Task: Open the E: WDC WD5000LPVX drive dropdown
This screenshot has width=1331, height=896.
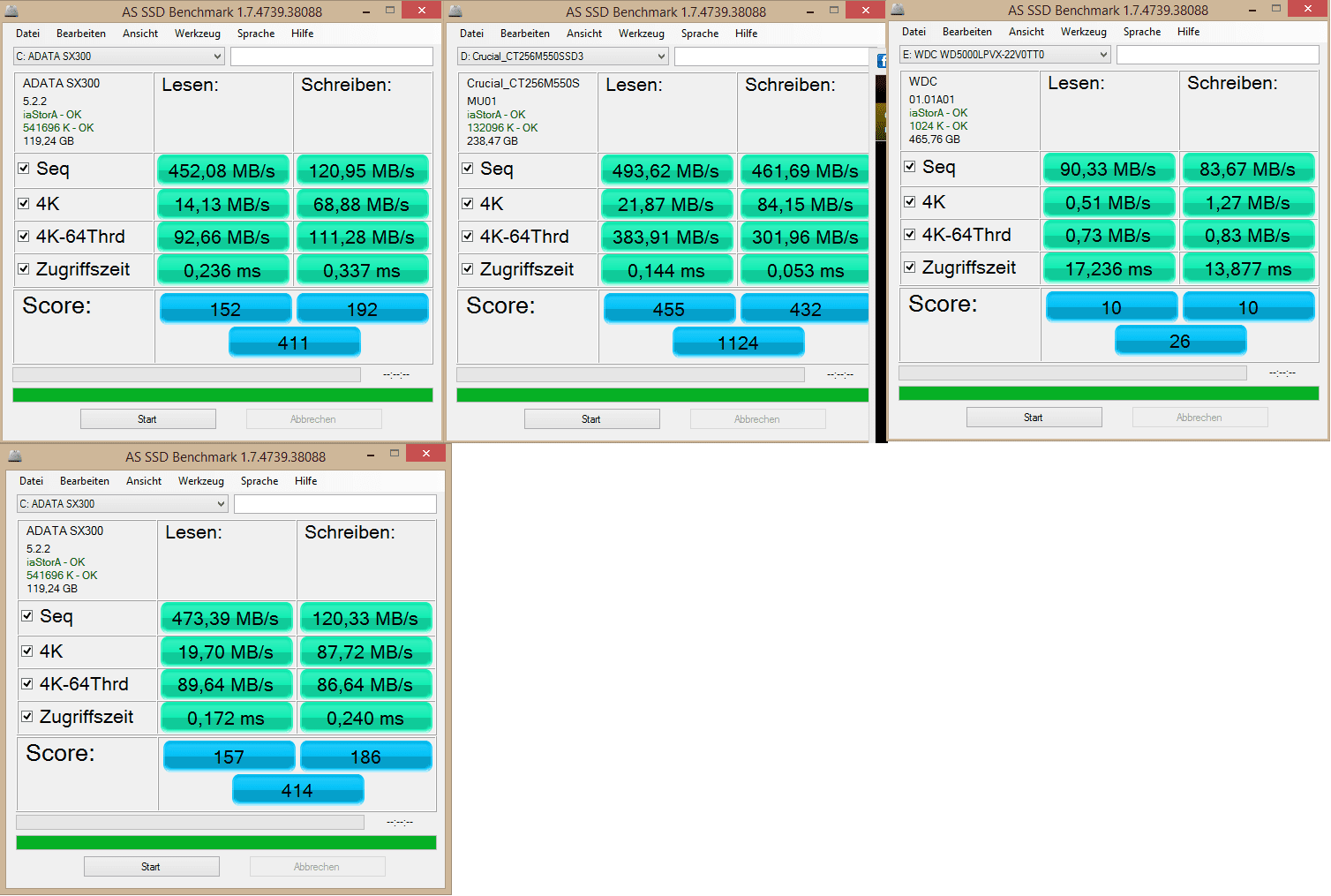Action: tap(1005, 55)
